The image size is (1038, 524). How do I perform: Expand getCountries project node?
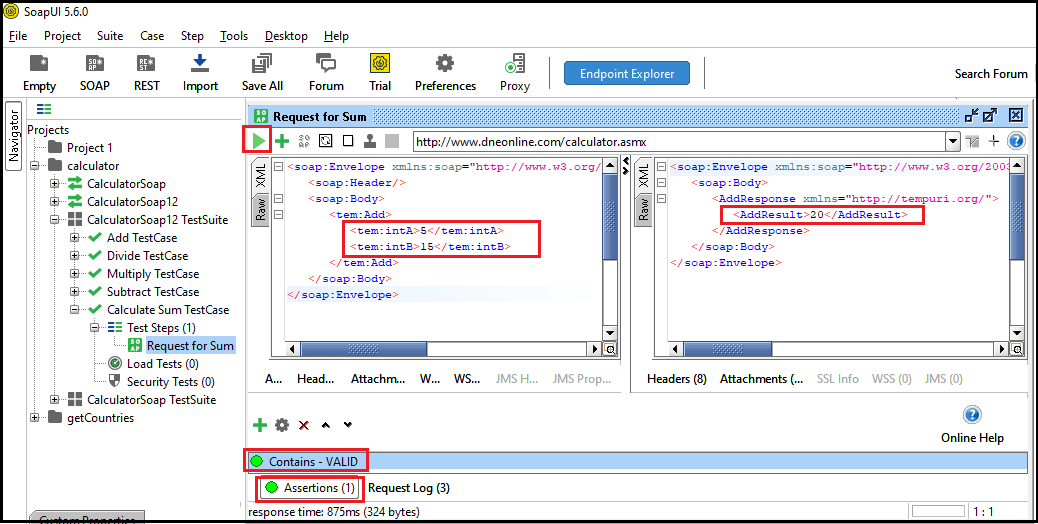tap(34, 417)
